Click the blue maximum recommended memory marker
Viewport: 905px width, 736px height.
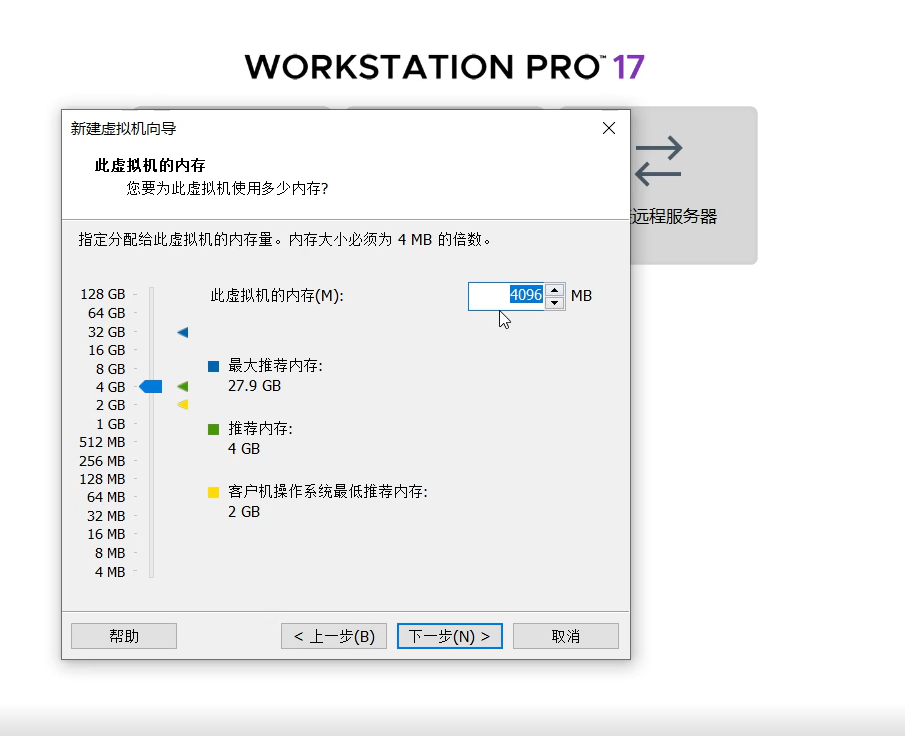[182, 332]
